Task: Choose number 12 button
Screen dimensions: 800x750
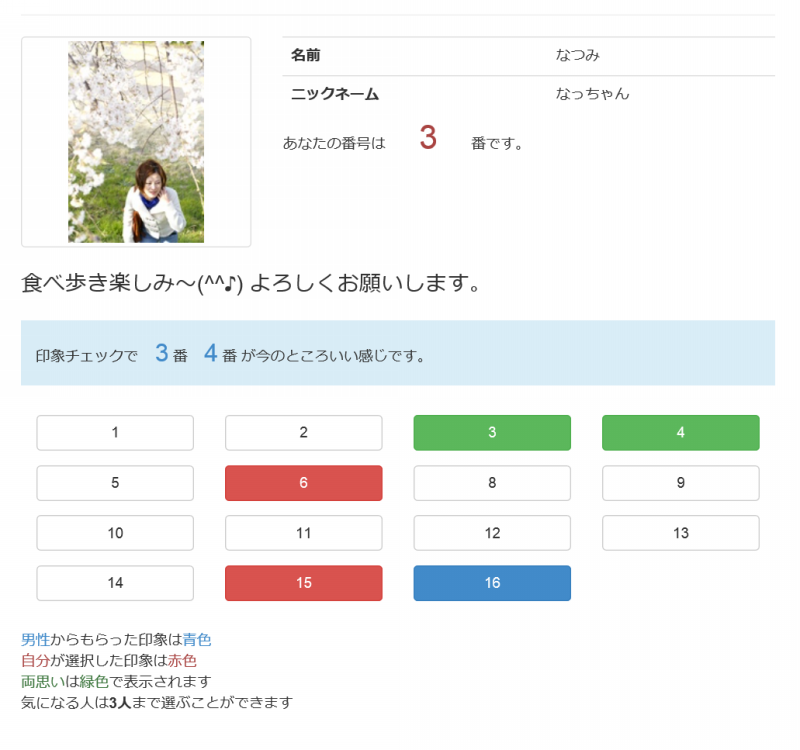Action: click(x=492, y=533)
